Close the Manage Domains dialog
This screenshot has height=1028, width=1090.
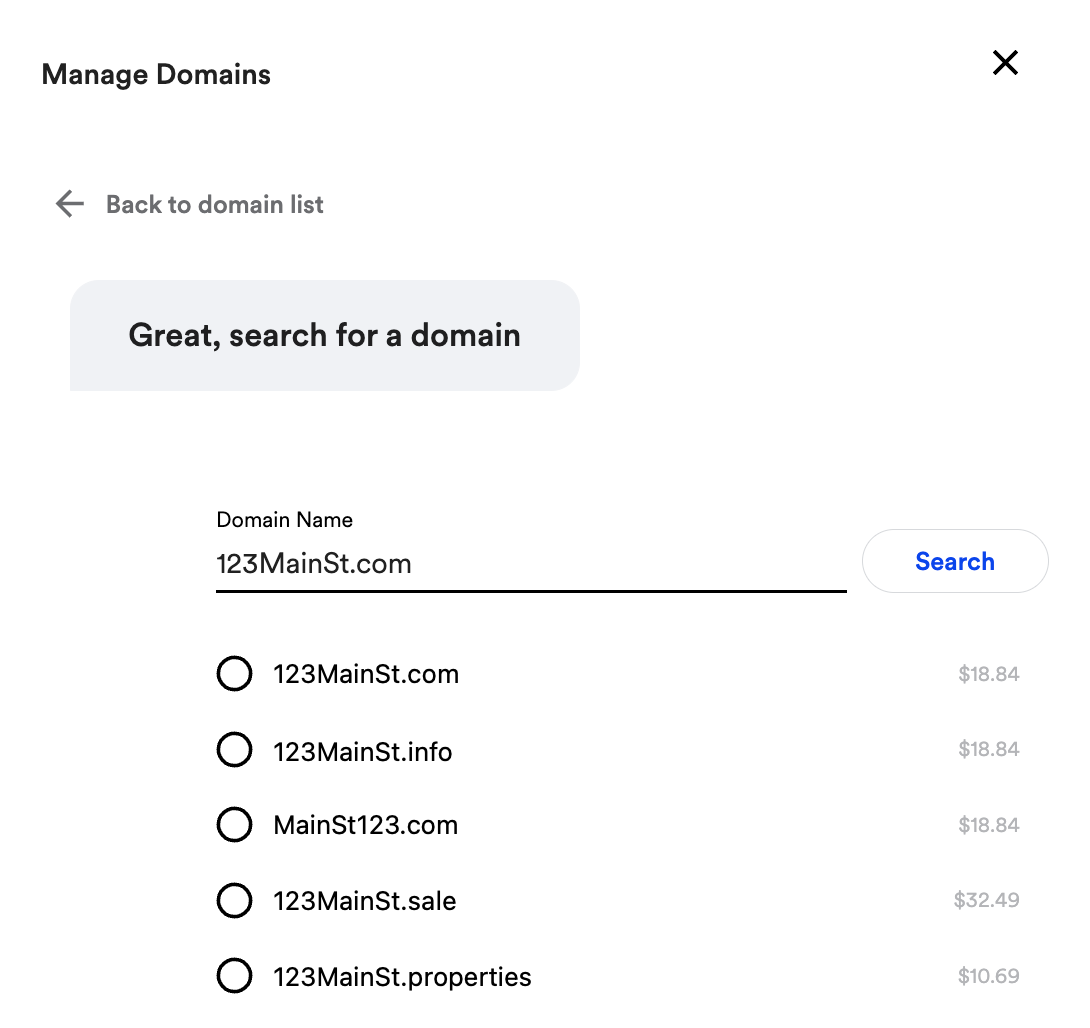[1005, 63]
